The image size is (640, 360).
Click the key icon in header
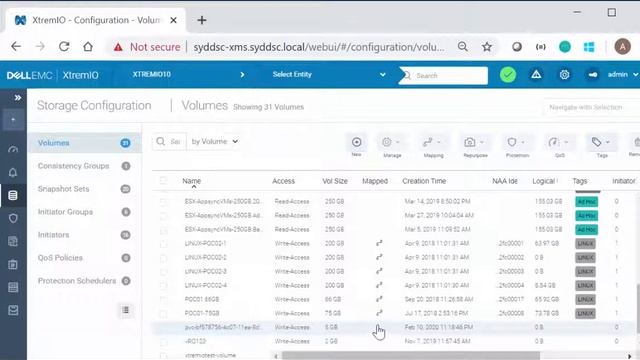593,75
